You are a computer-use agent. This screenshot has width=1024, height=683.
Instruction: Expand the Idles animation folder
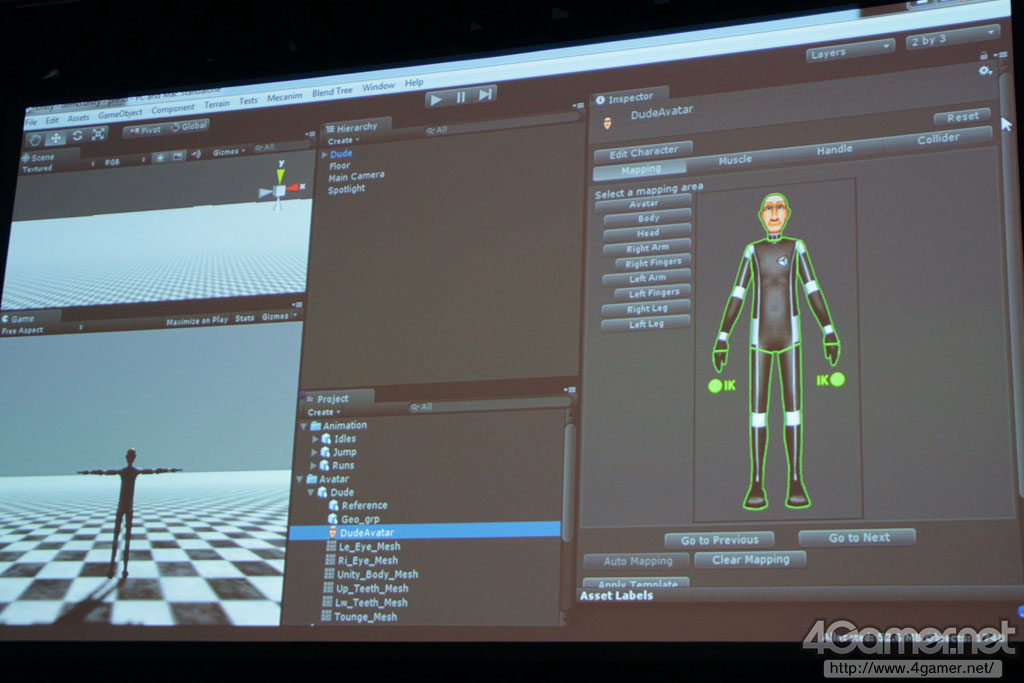click(316, 439)
